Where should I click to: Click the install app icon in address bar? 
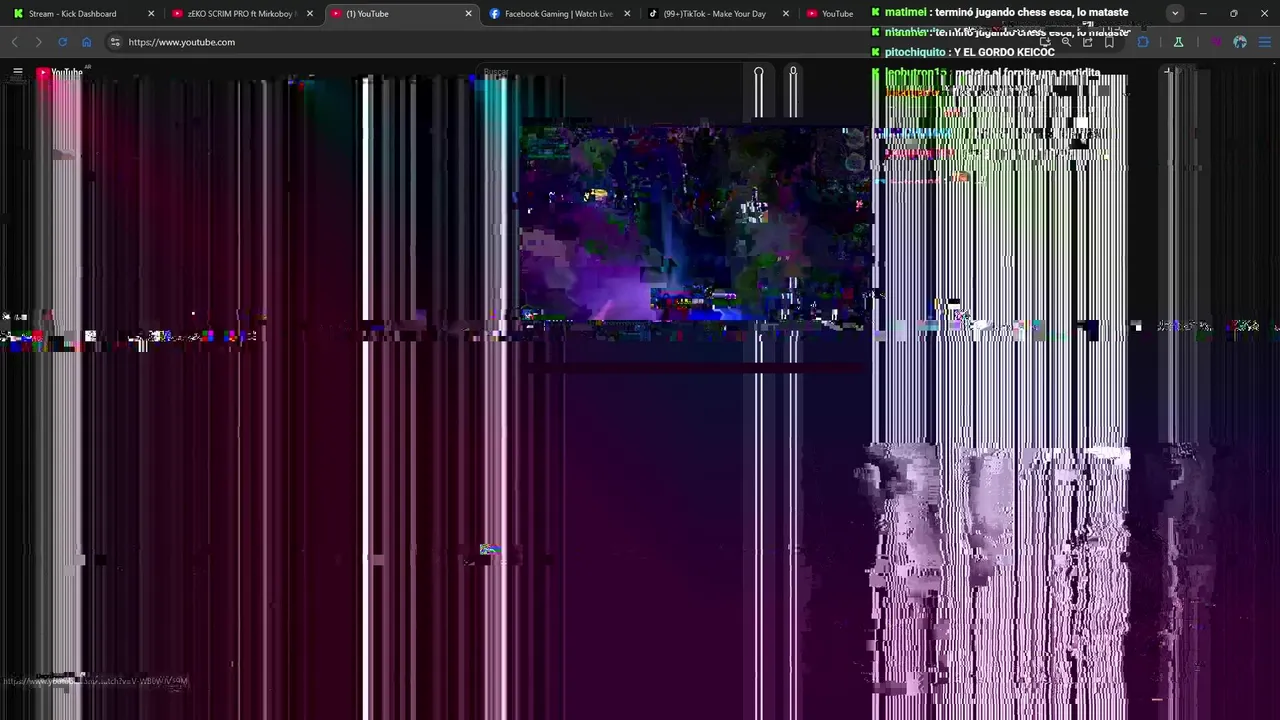click(x=1045, y=42)
